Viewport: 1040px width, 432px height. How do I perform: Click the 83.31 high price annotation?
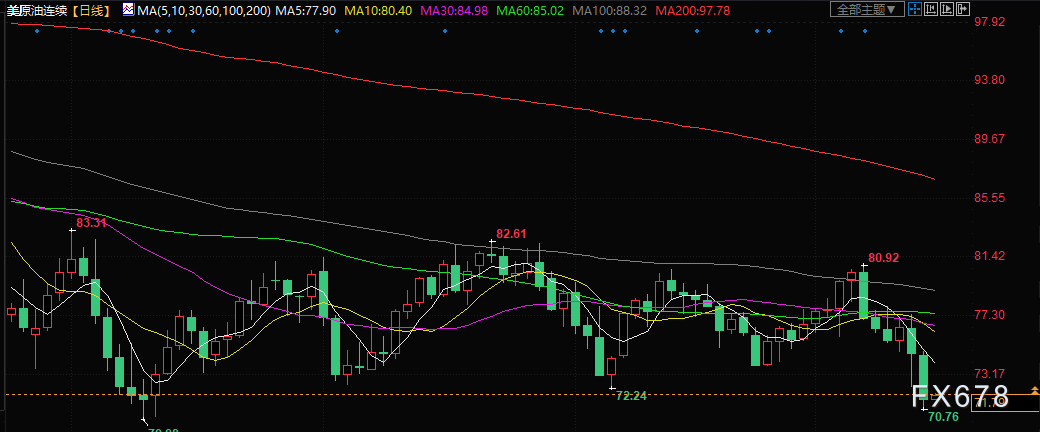(x=91, y=223)
